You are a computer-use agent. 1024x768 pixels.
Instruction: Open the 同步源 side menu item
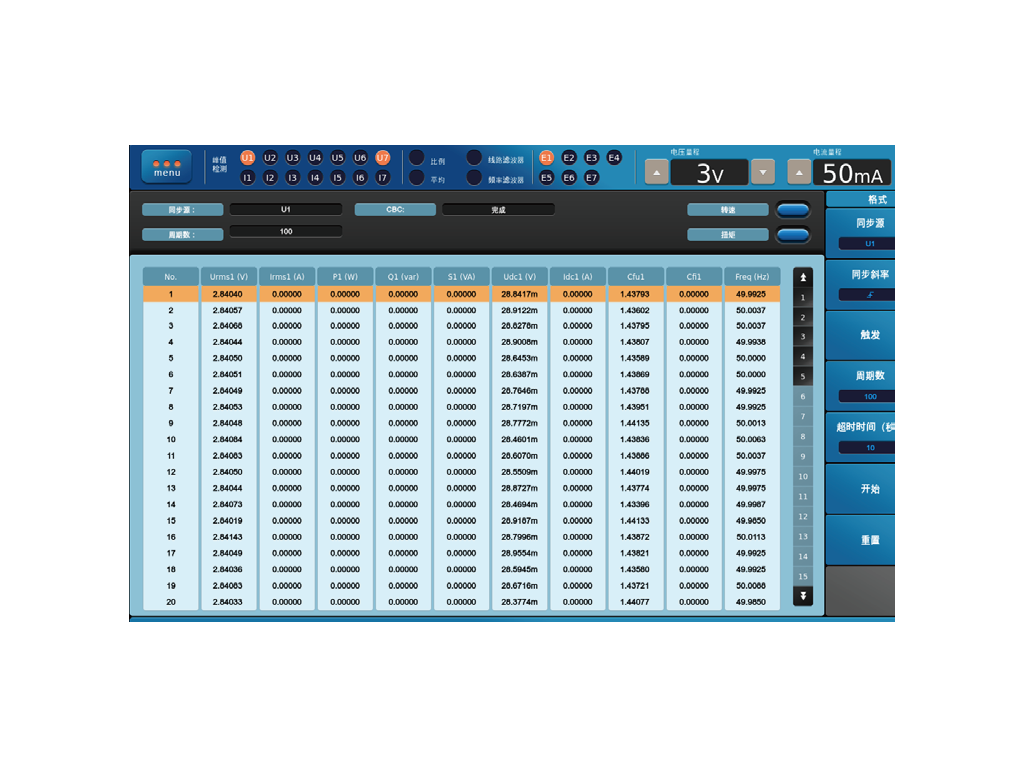point(860,232)
